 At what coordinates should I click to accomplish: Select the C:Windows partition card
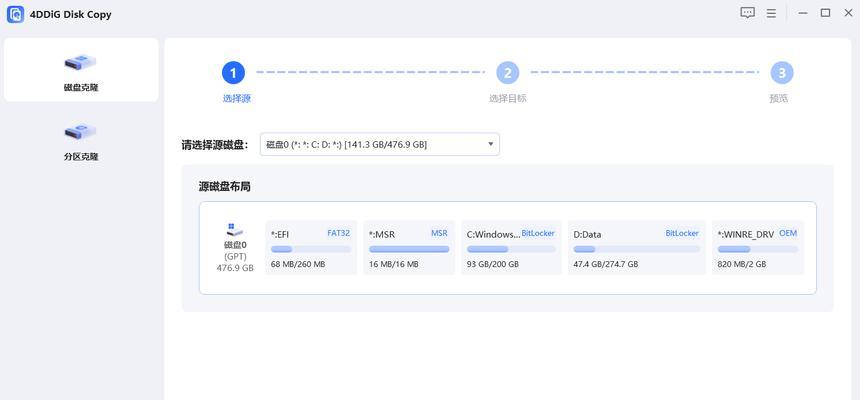511,247
